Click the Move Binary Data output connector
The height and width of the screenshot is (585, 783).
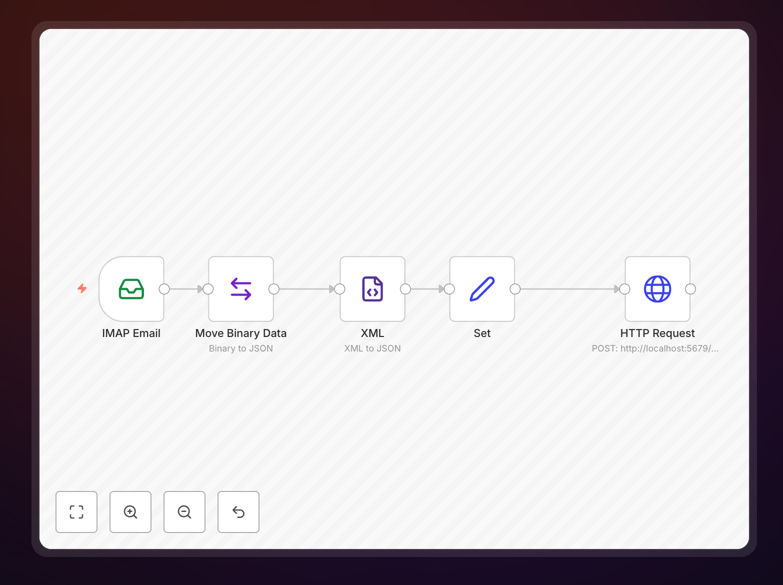click(274, 289)
